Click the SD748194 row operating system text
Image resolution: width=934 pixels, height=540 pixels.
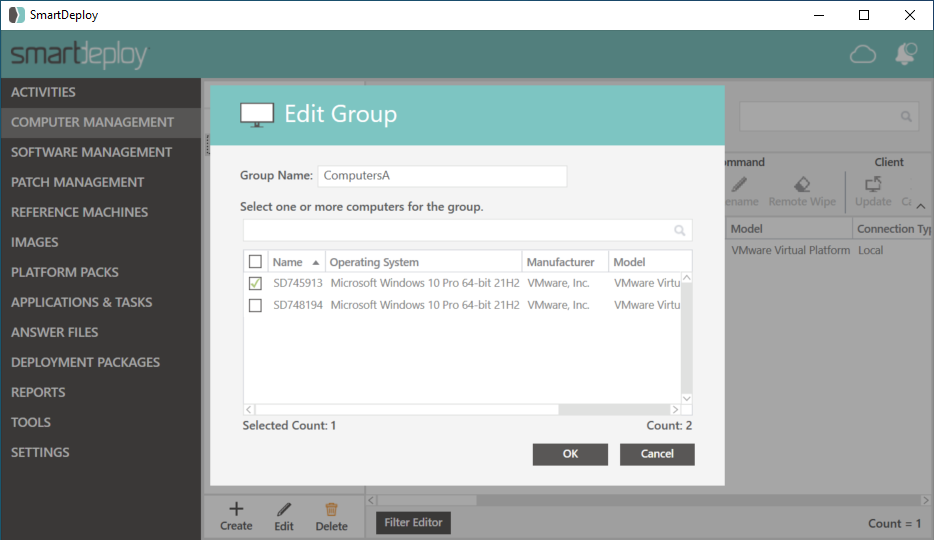tap(425, 305)
